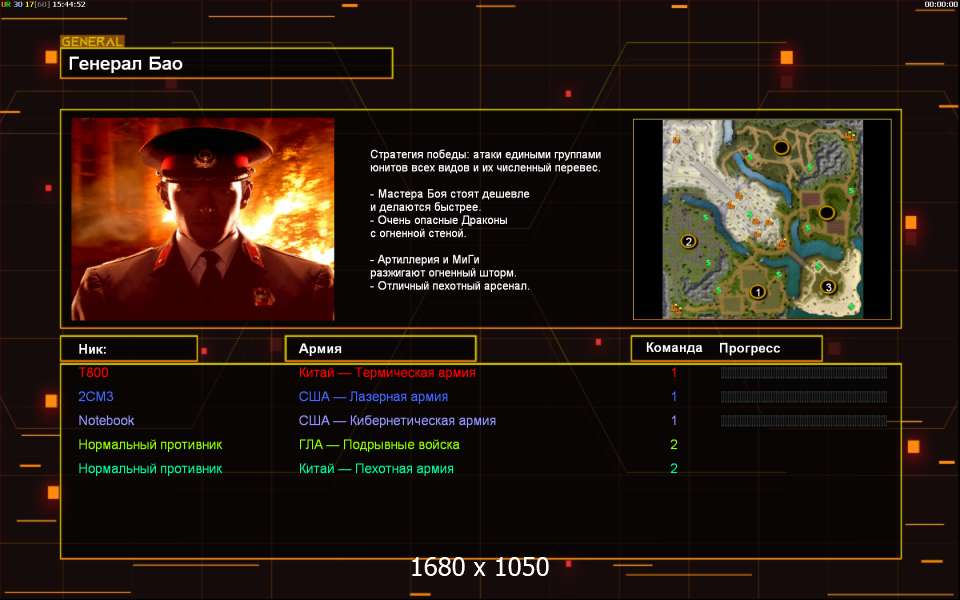Viewport: 960px width, 600px height.
Task: Click the General Bao portrait image
Action: point(203,219)
